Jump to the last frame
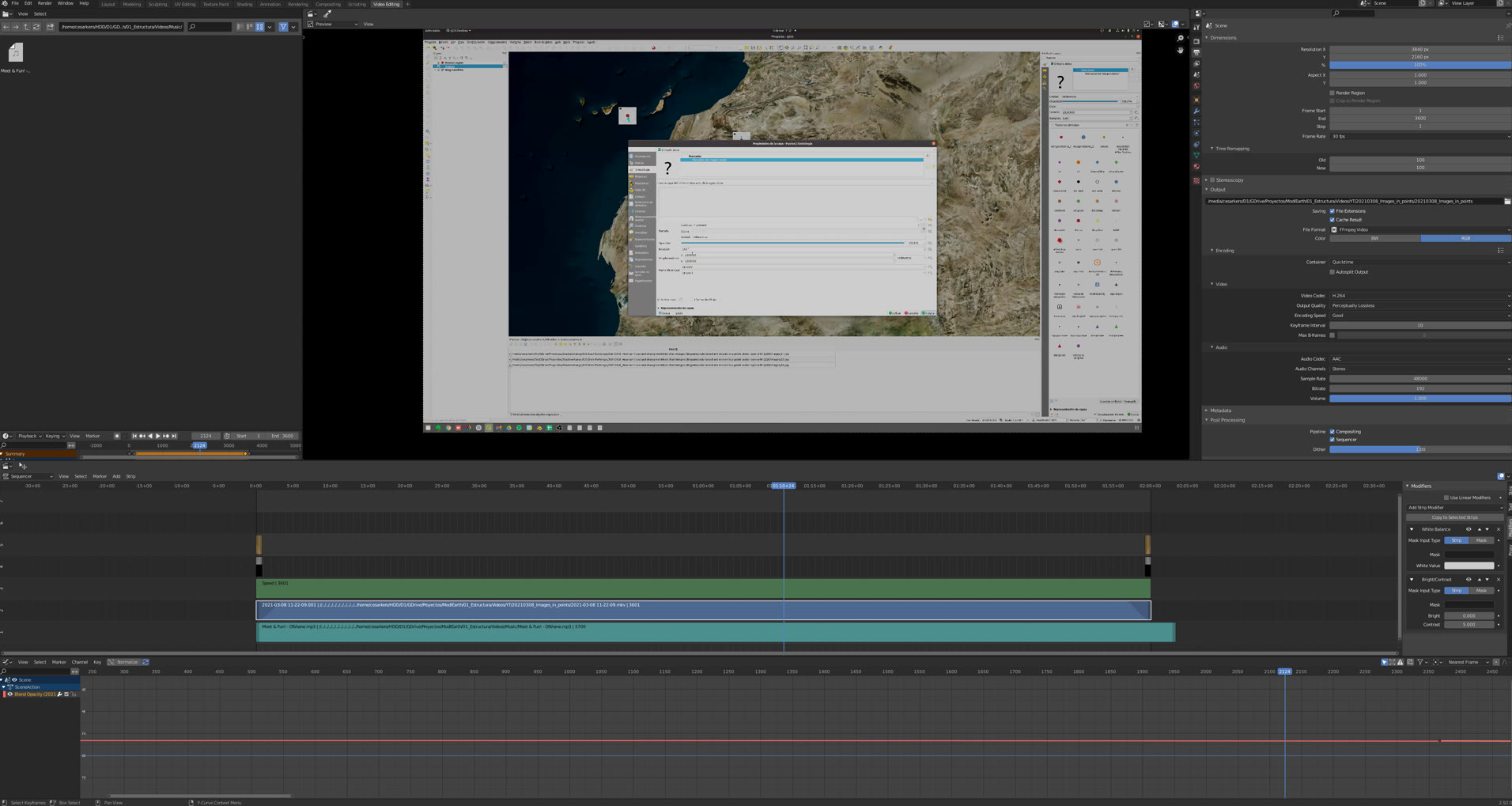Screen dimensions: 1512x806 click(x=174, y=436)
